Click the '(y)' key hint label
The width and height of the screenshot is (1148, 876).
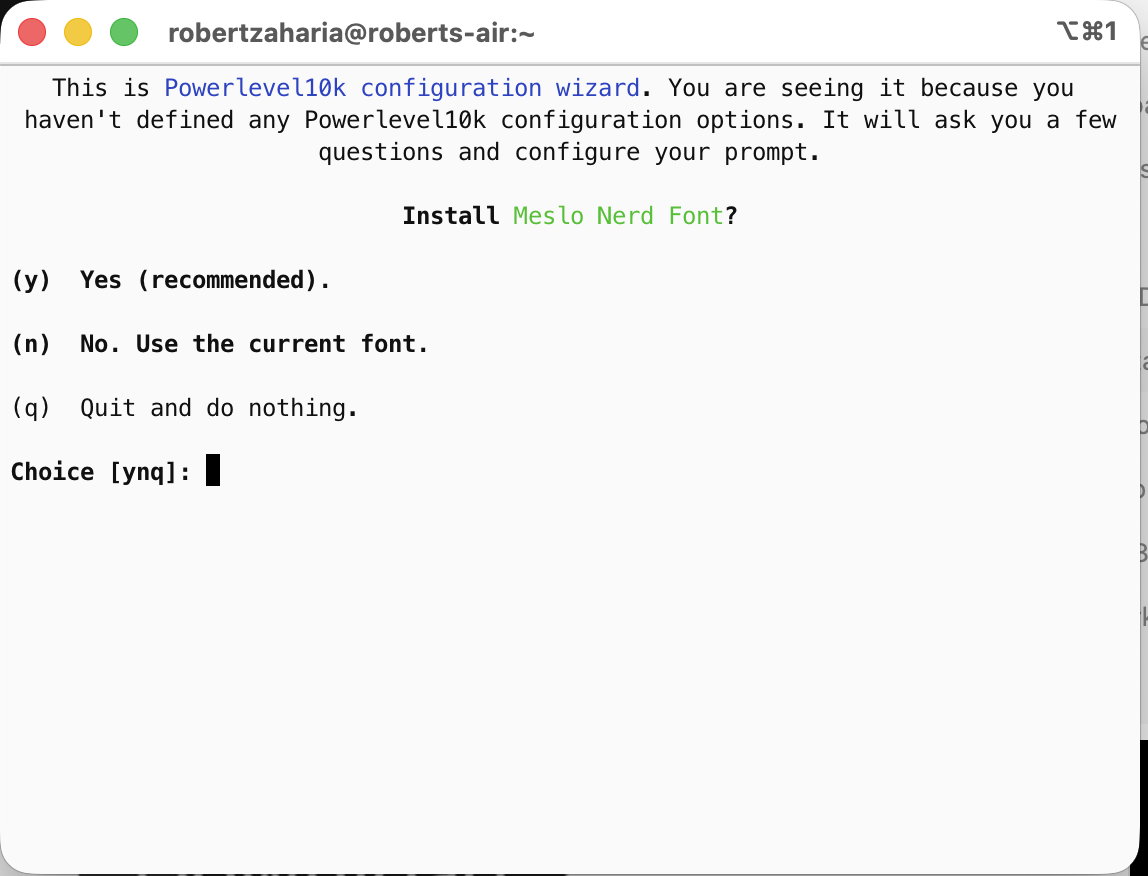point(31,280)
